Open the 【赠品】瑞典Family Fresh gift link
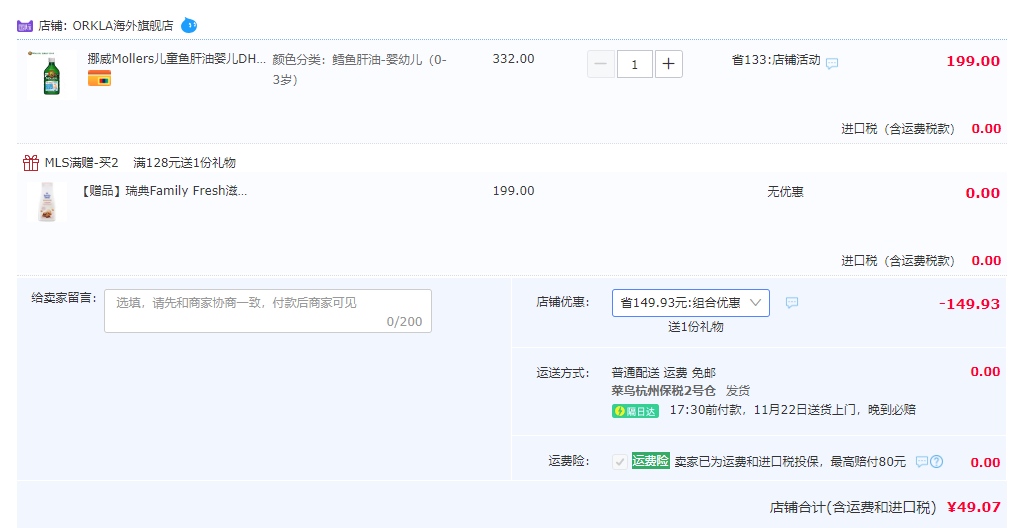The height and width of the screenshot is (528, 1011). pos(163,191)
